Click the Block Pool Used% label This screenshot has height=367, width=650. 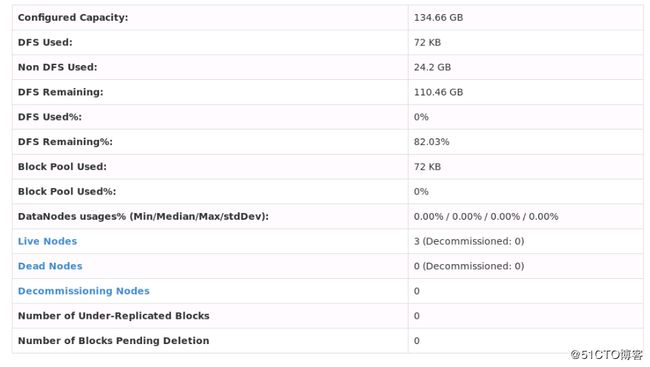coord(67,192)
